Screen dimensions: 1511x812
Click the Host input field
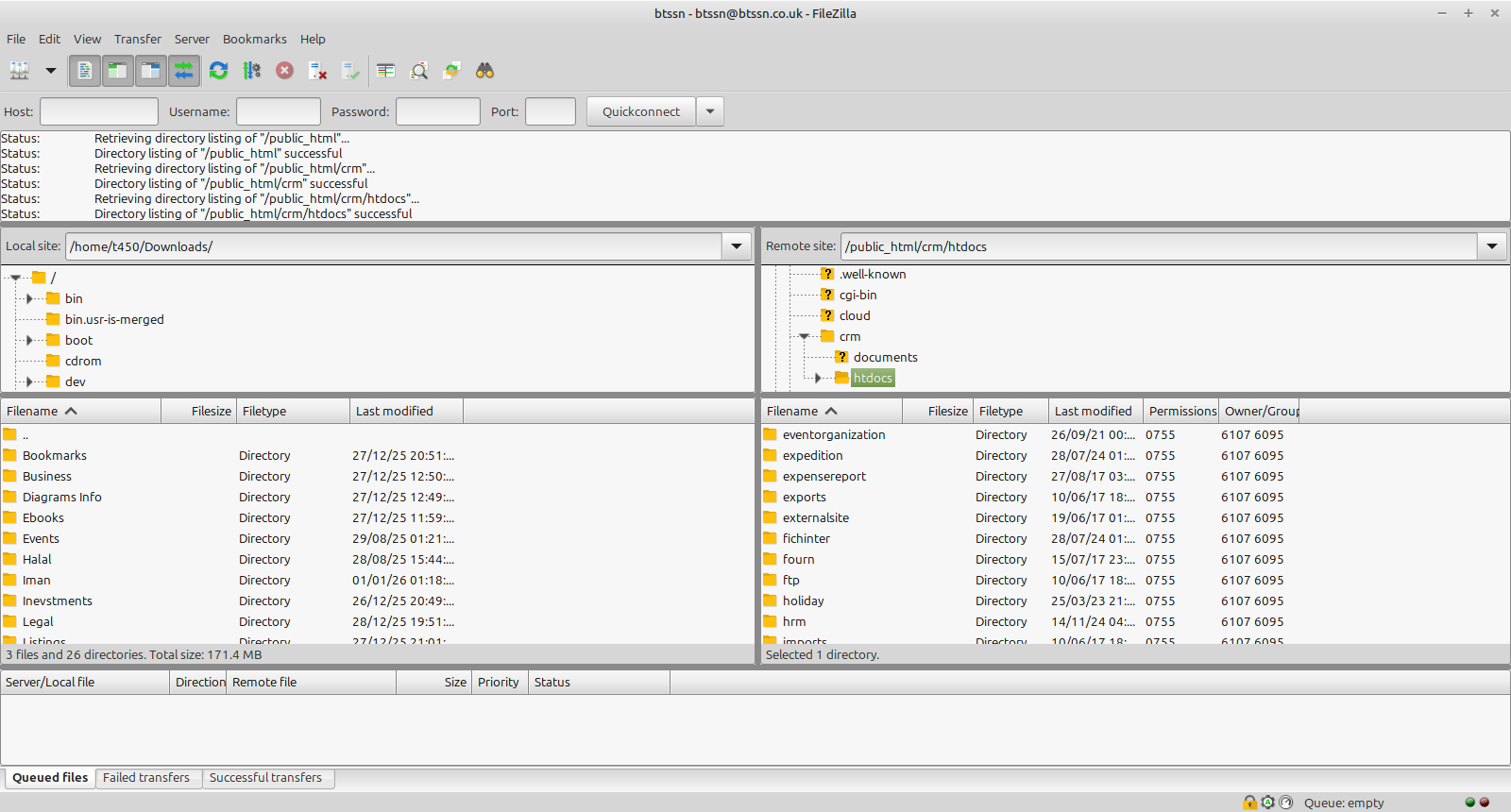pyautogui.click(x=99, y=111)
